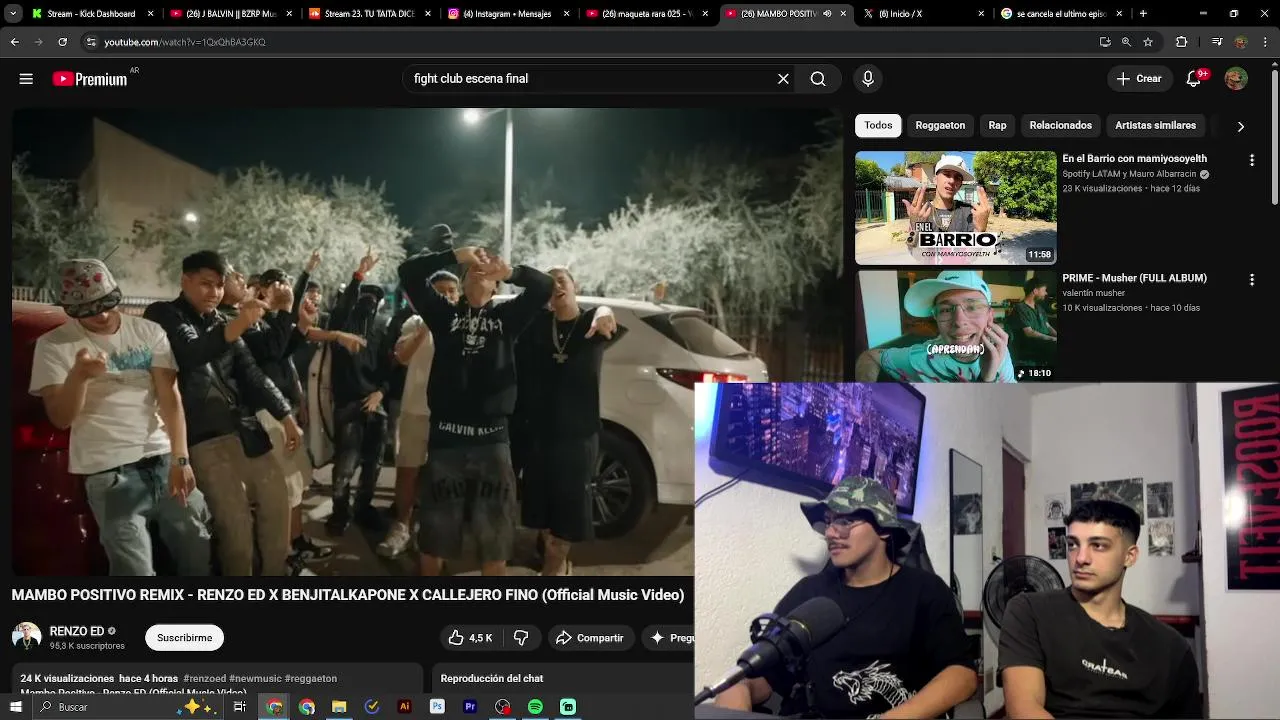Open #reggaeton hashtag link

pos(311,679)
